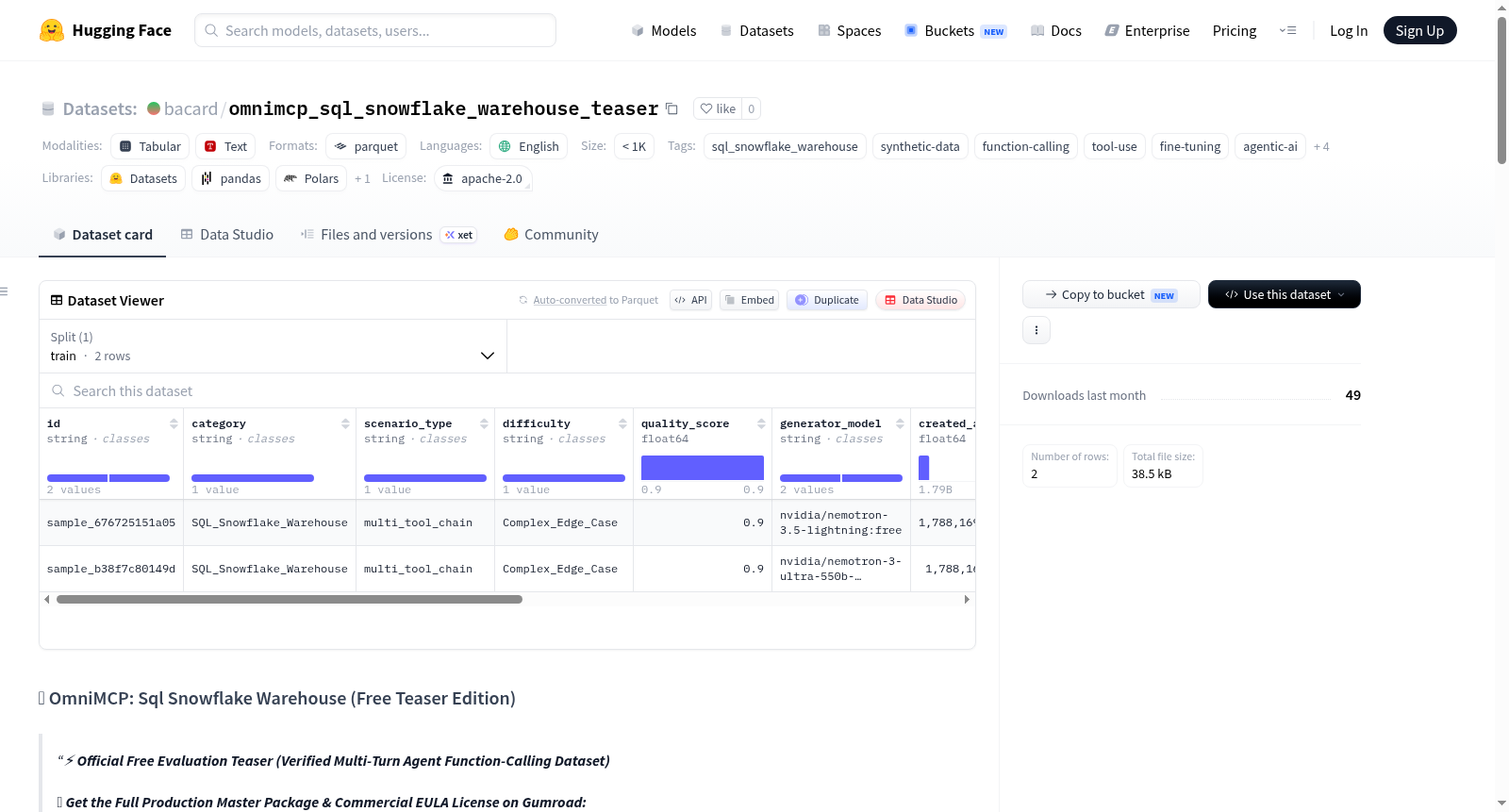
Task: Open the Use this dataset dropdown
Action: click(1285, 294)
